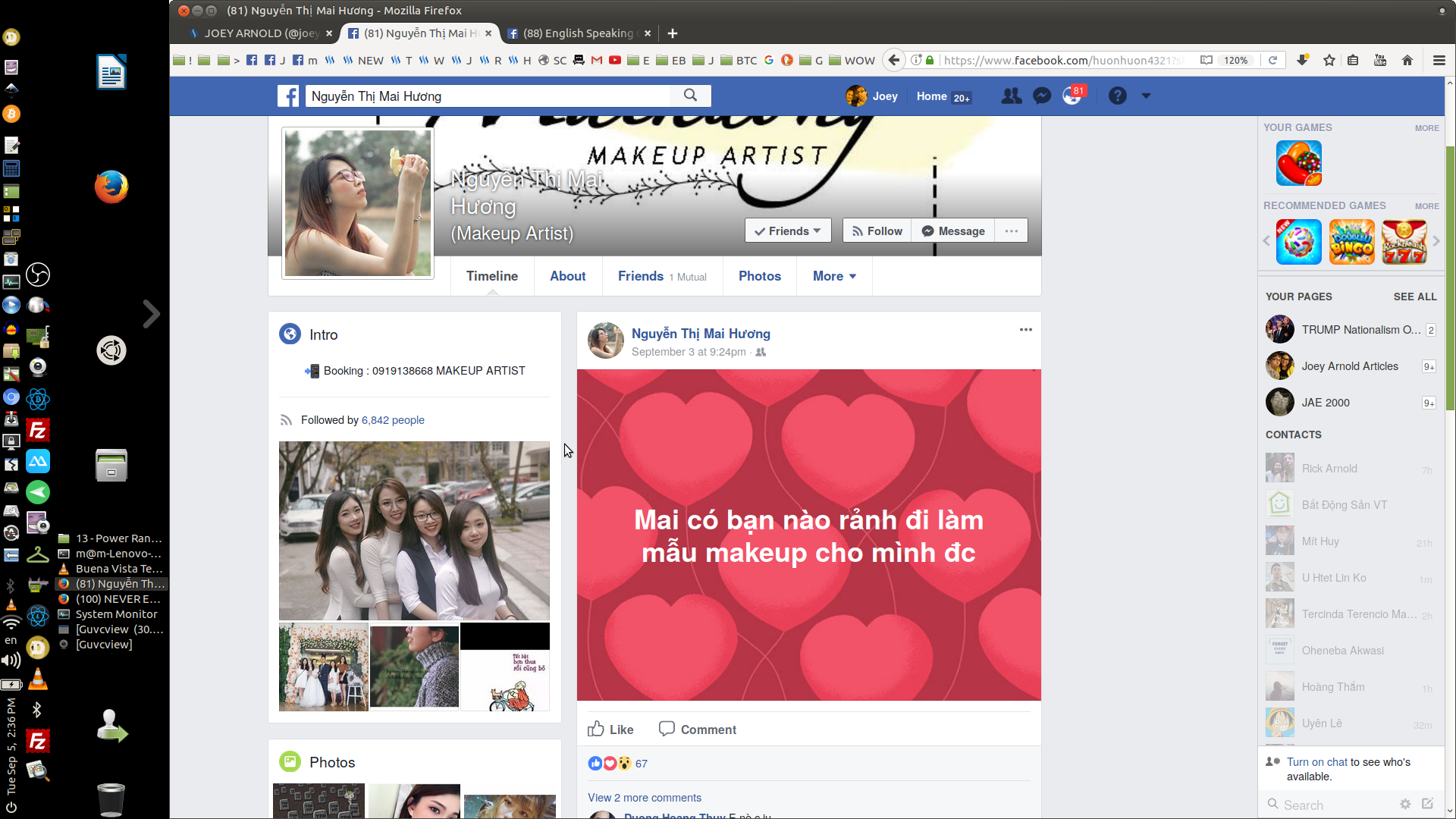
Task: Open Notifications globe with 81 badge
Action: pyautogui.click(x=1072, y=96)
